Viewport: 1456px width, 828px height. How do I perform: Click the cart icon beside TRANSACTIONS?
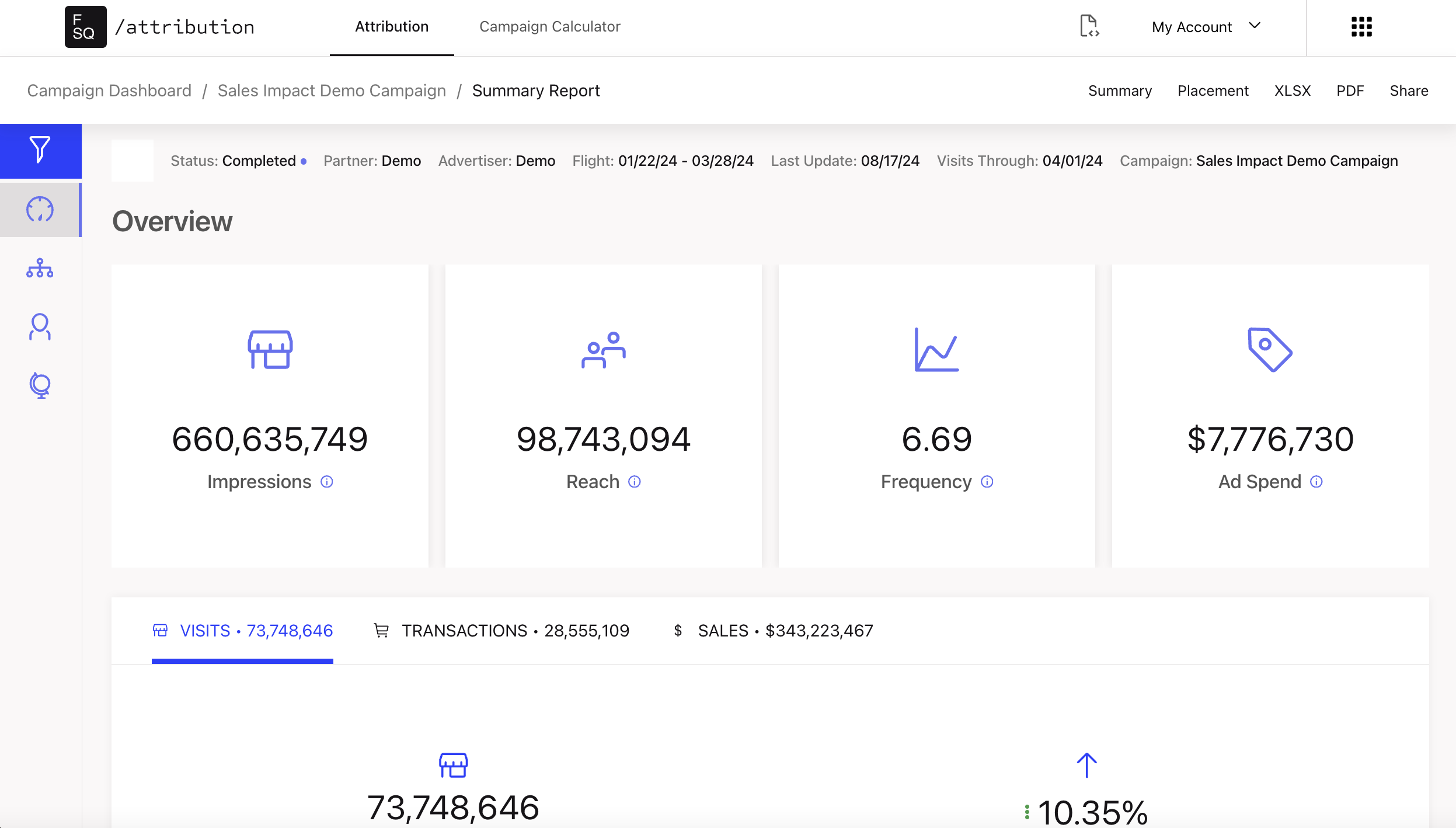[381, 631]
